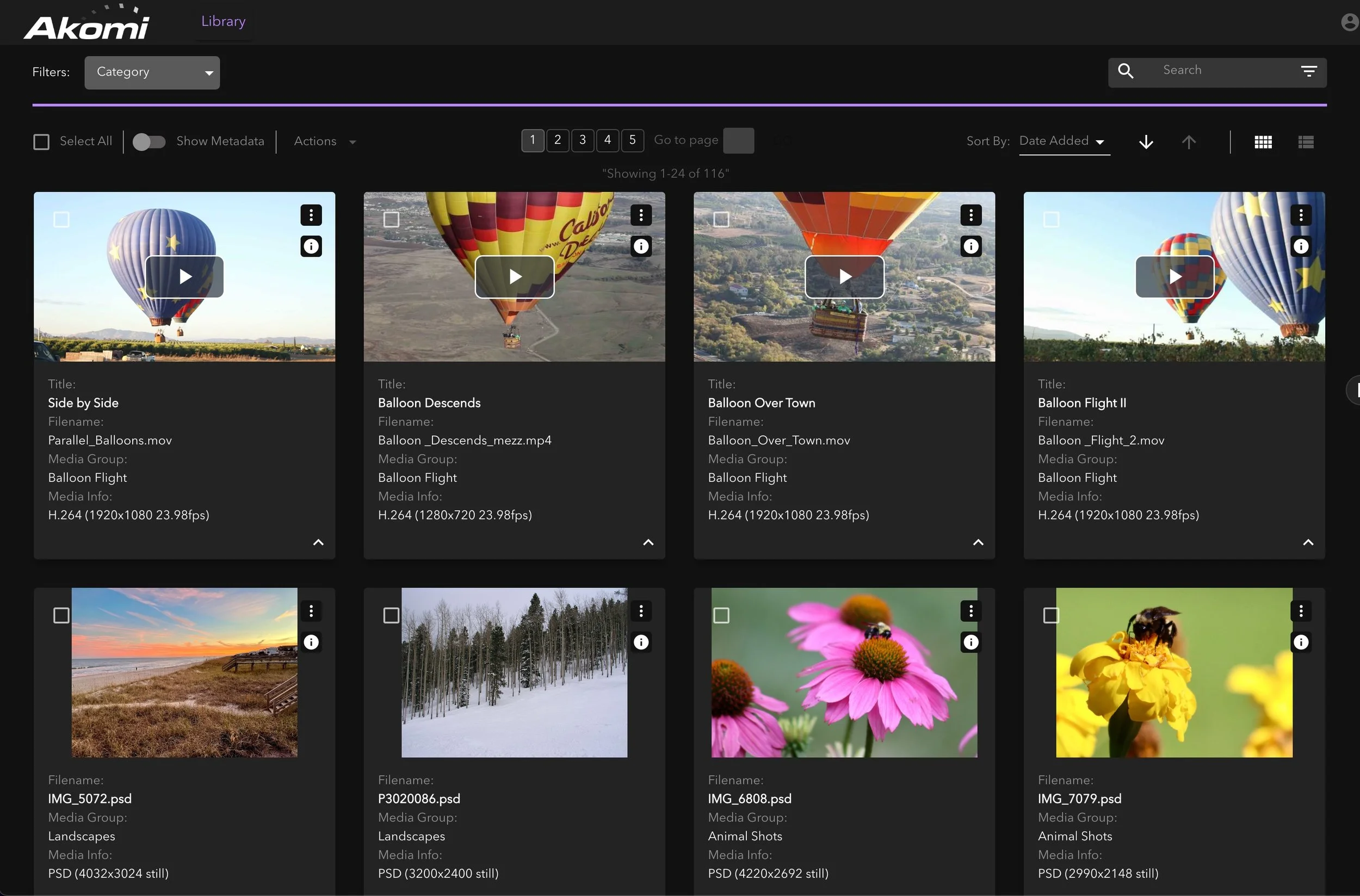The image size is (1360, 896).
Task: Play Balloon Flight II video
Action: click(x=1174, y=276)
